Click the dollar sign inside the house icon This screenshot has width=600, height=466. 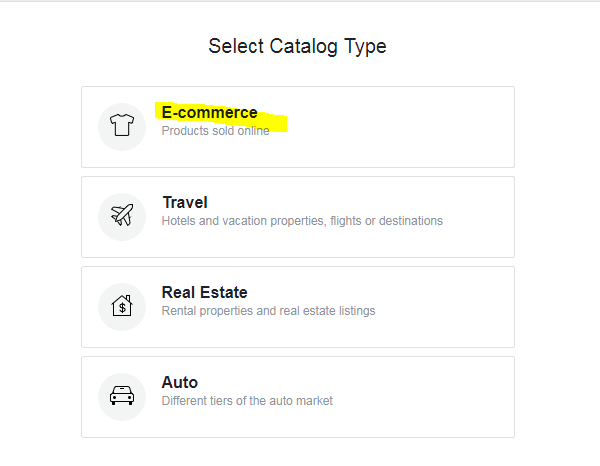click(122, 308)
